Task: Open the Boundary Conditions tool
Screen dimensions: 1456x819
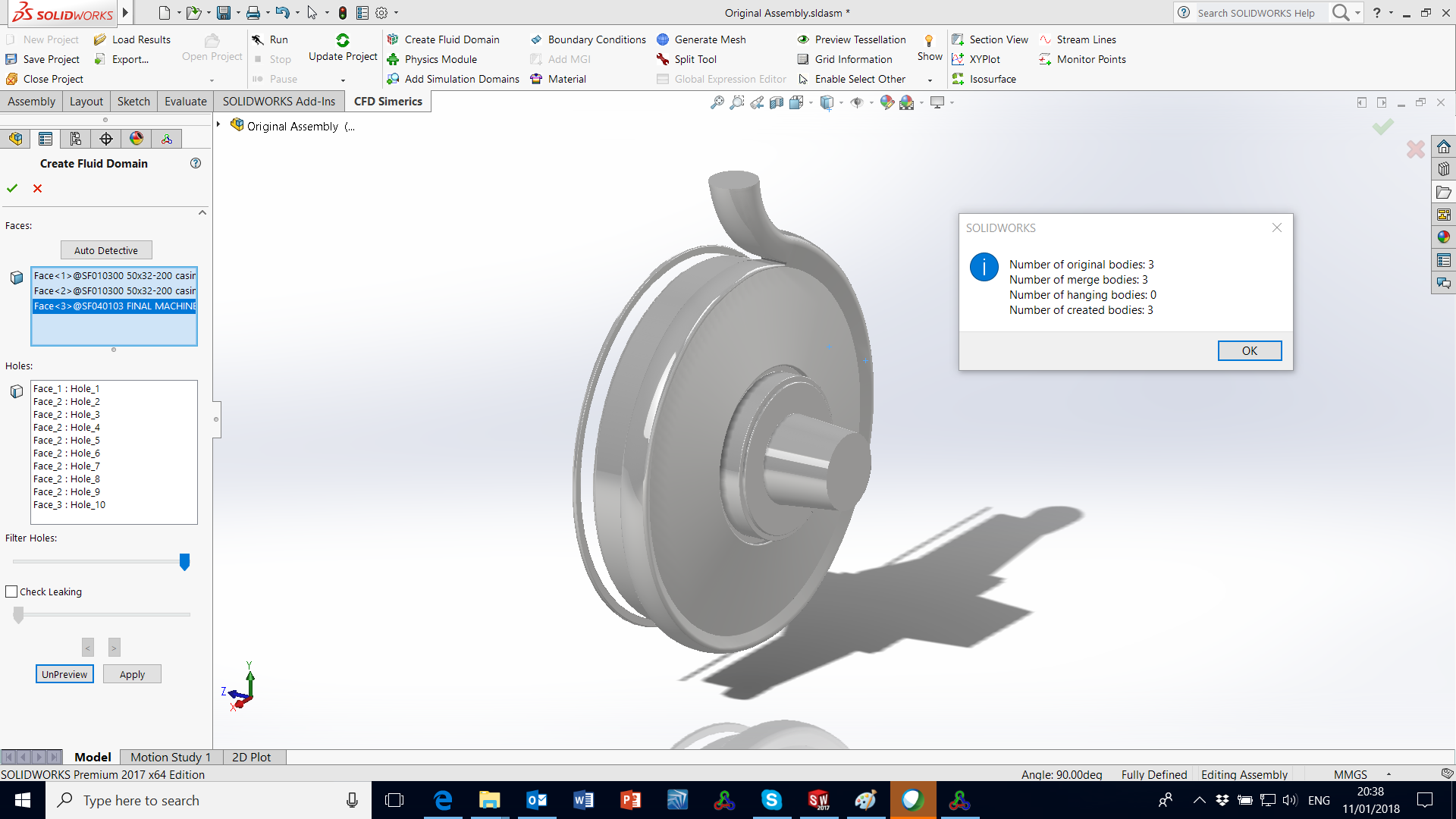Action: click(595, 39)
